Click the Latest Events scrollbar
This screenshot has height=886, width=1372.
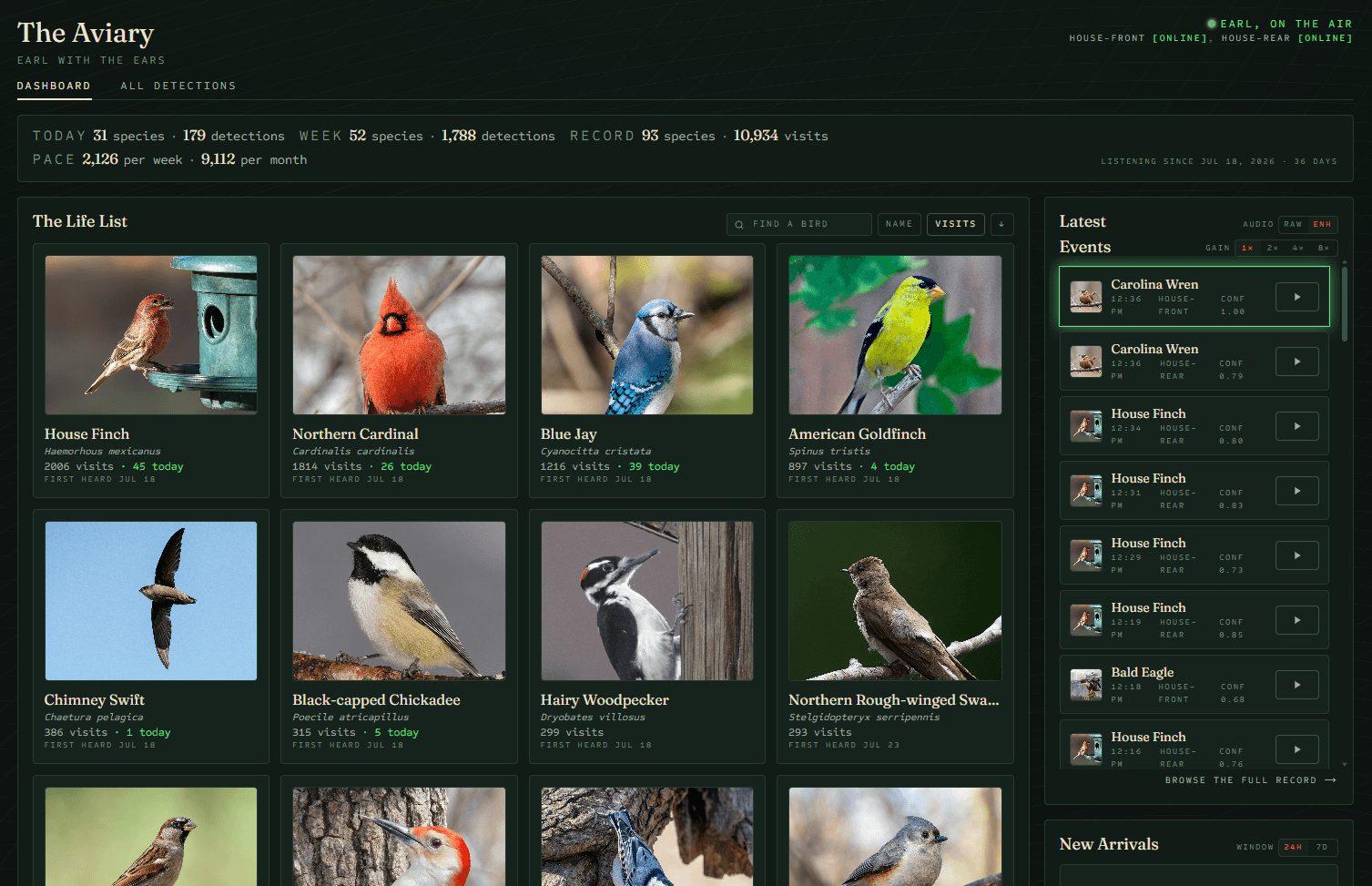pyautogui.click(x=1345, y=305)
